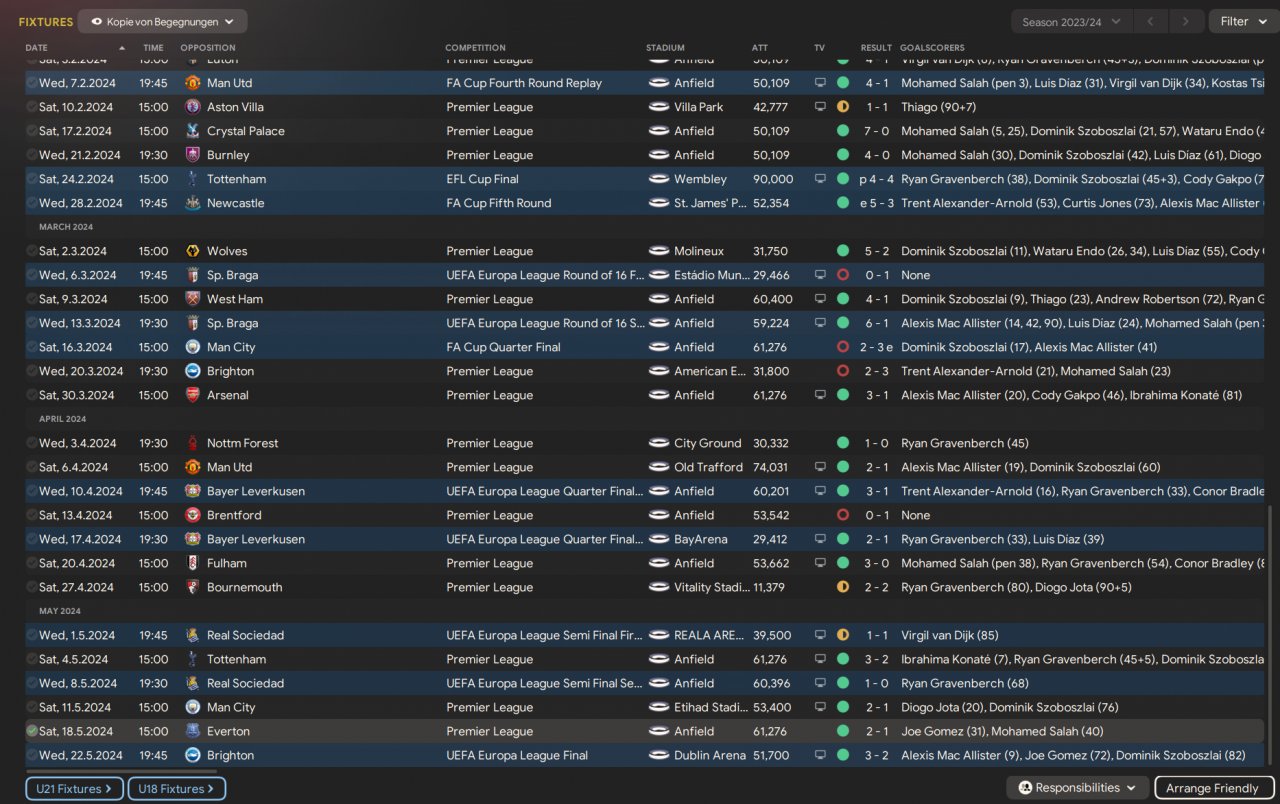
Task: Tick the selection circle for Crystal Palace fixture
Action: click(32, 131)
